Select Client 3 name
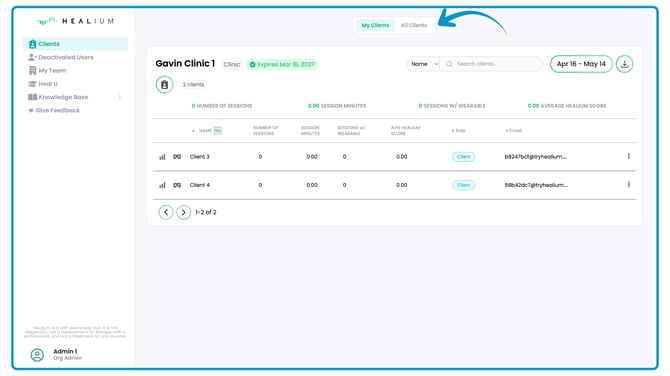670x376 pixels. pyautogui.click(x=200, y=157)
